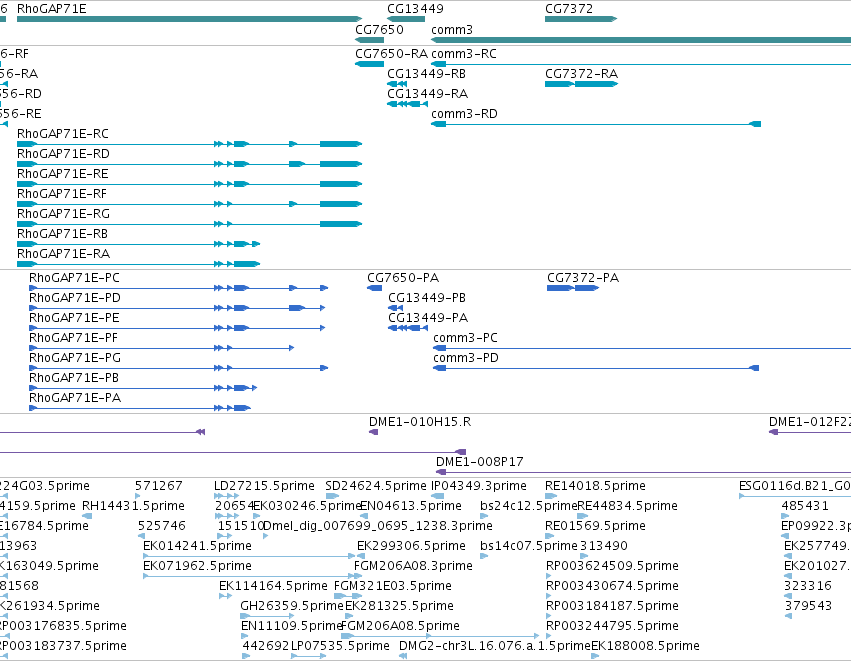Select the comm3 gene label
Screen dimensions: 851x661
(452, 29)
